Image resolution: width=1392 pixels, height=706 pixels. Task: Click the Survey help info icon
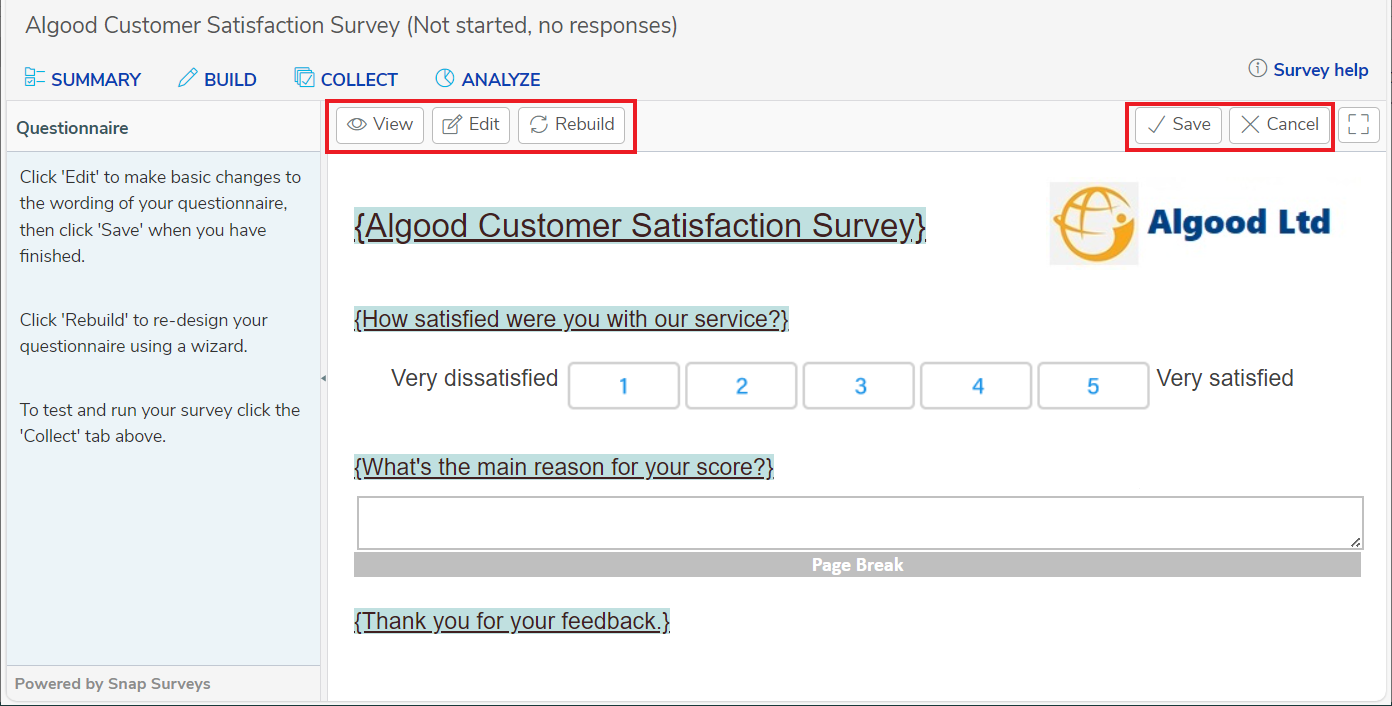click(x=1257, y=69)
